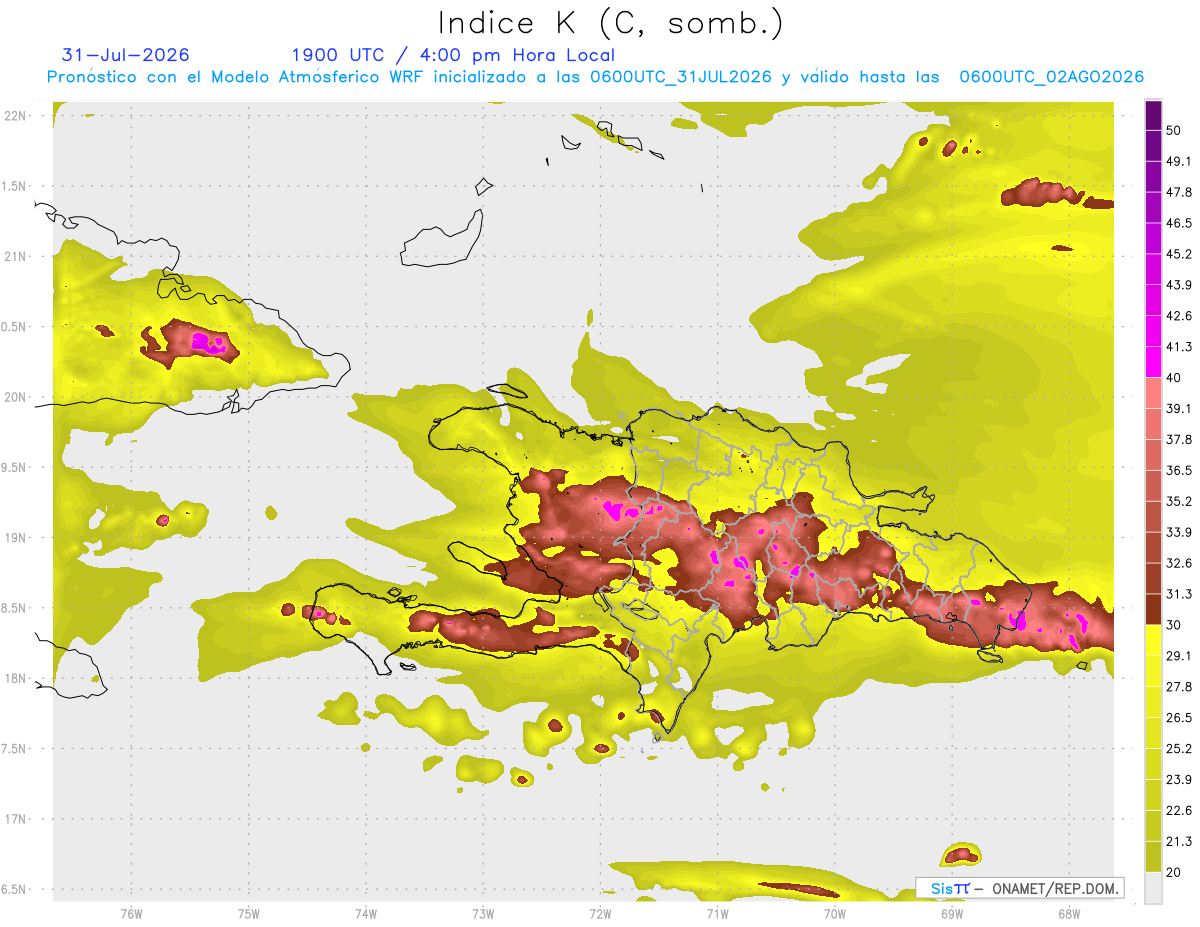Select the date text "31-Jul-2026"

126,55
